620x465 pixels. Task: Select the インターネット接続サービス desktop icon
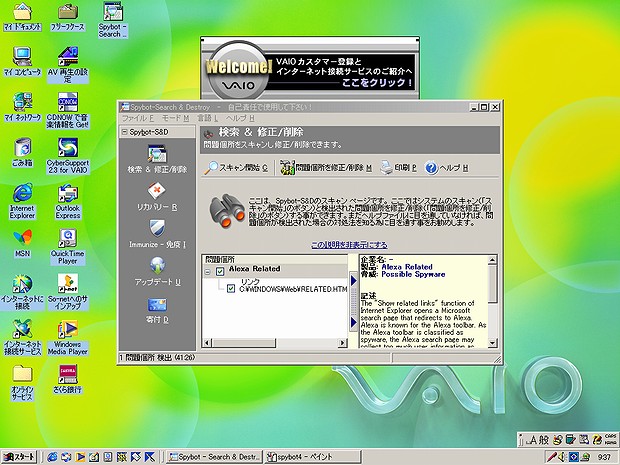pyautogui.click(x=22, y=338)
